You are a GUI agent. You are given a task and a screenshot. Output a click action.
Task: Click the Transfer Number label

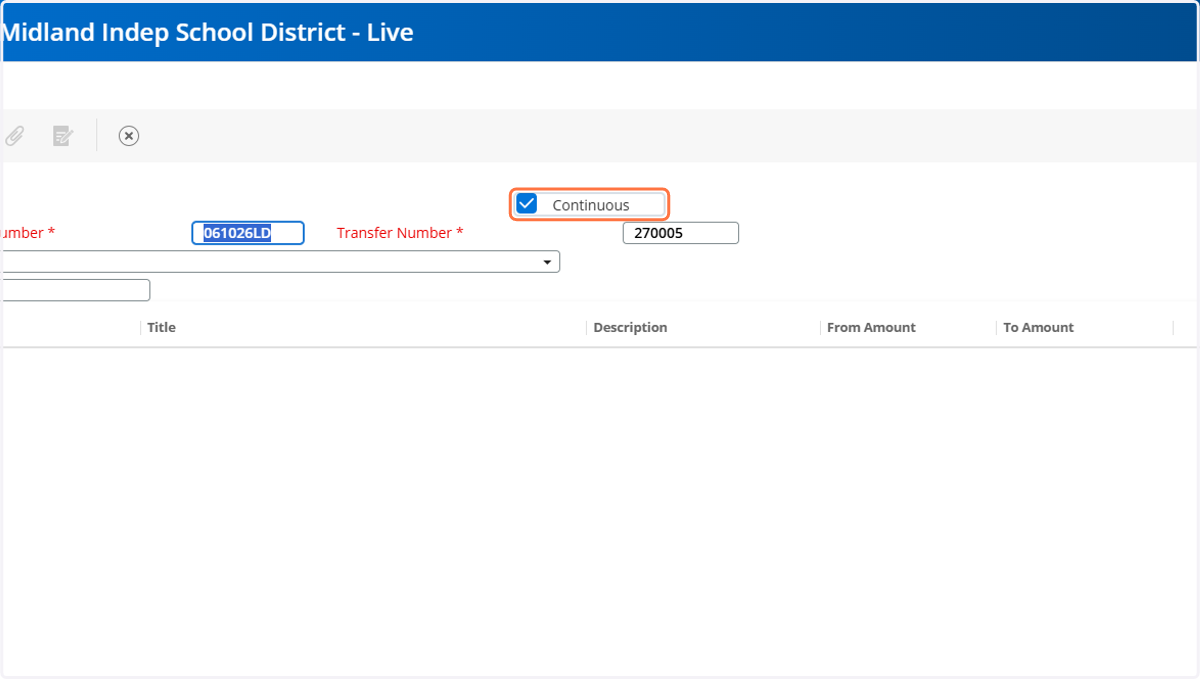tap(400, 233)
